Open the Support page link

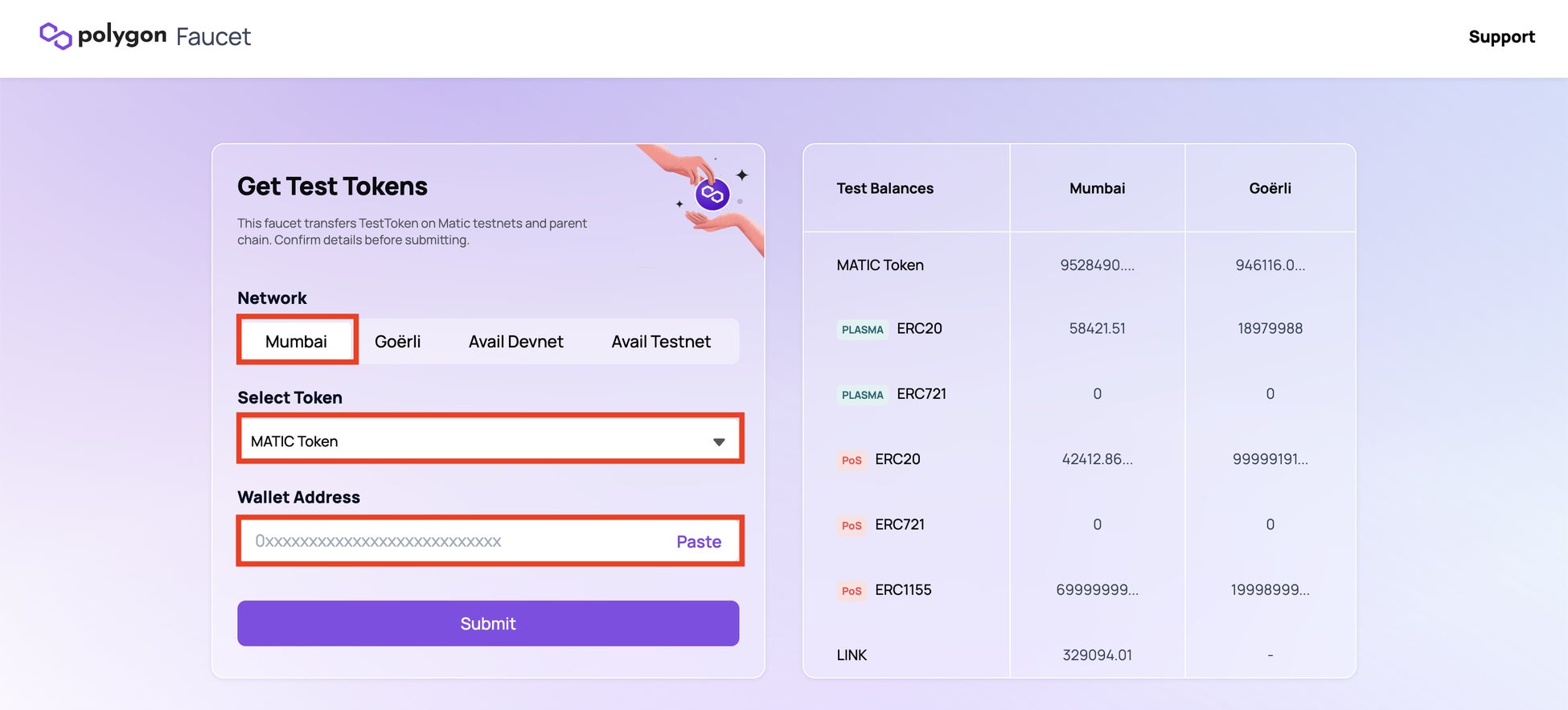[x=1501, y=37]
